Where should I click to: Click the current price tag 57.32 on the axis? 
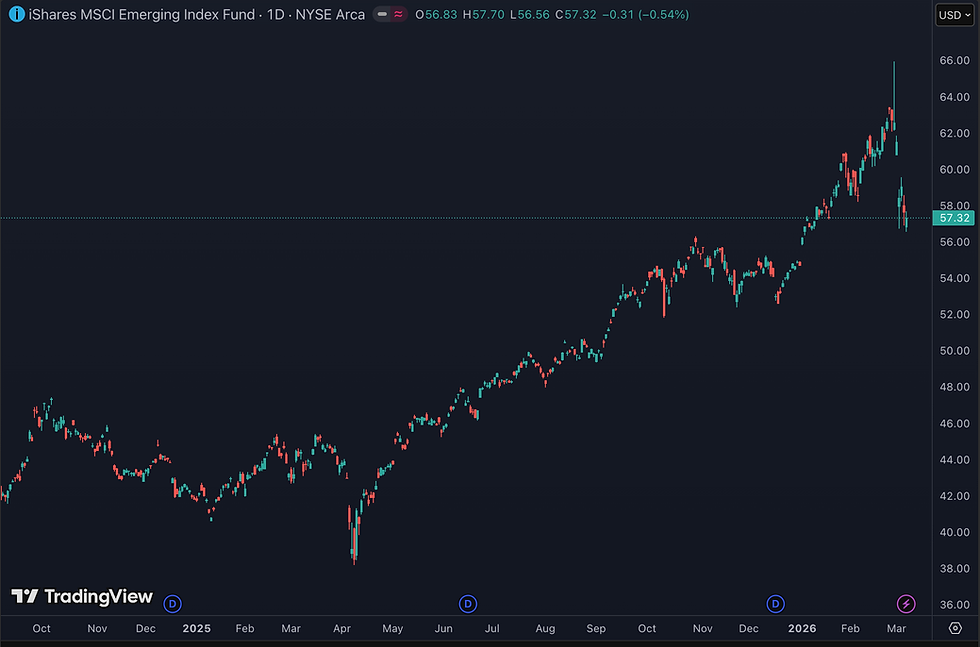coord(954,218)
